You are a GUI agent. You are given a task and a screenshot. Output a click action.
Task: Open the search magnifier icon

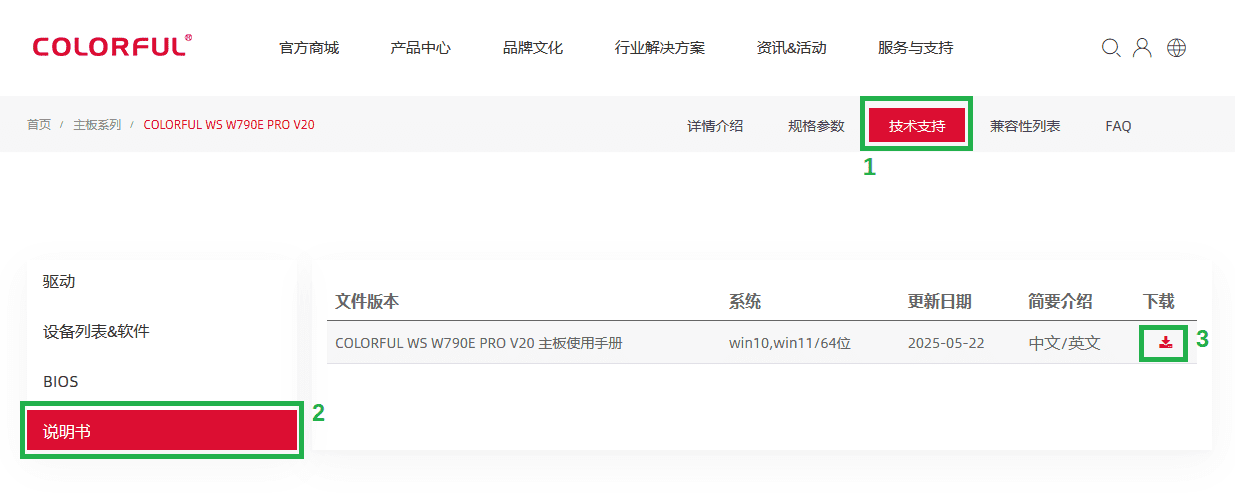click(1111, 48)
